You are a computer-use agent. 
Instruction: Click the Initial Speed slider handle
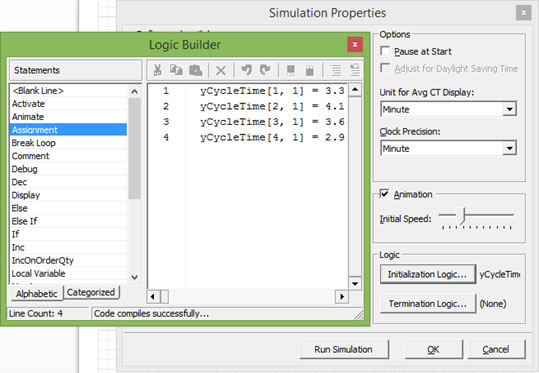point(462,216)
